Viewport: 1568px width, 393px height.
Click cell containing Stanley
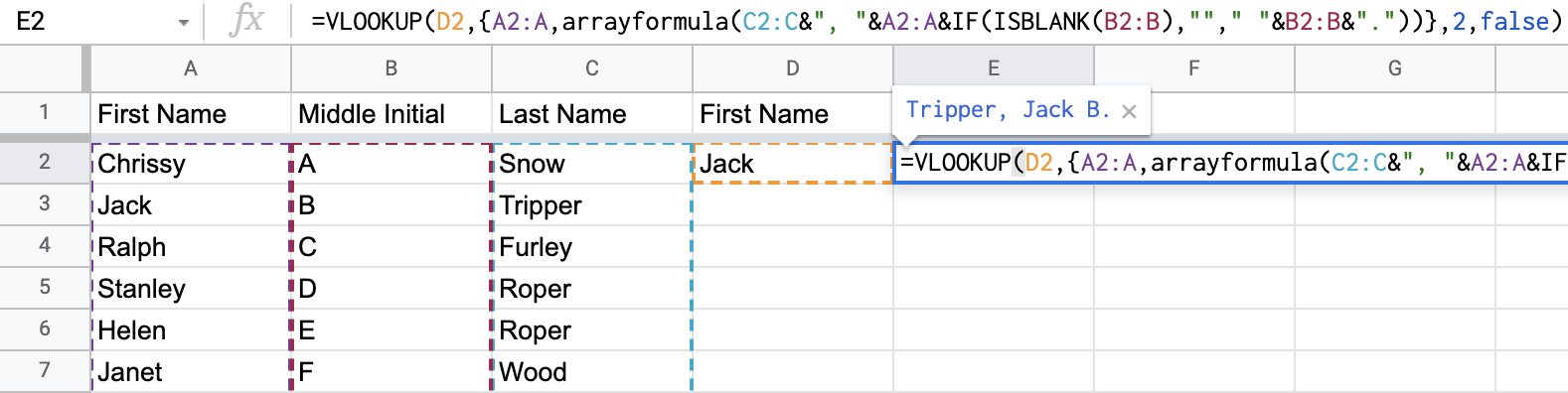191,288
